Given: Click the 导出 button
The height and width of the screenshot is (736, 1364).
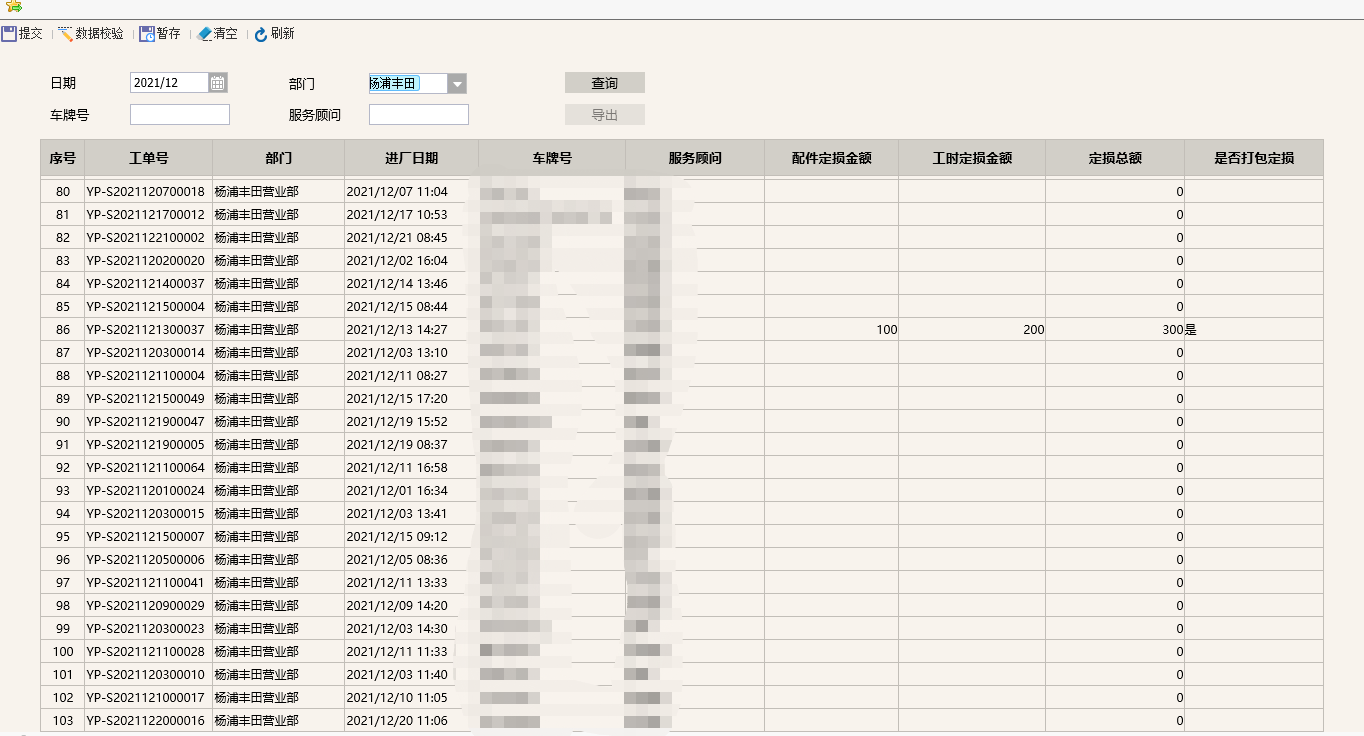Looking at the screenshot, I should pyautogui.click(x=605, y=115).
